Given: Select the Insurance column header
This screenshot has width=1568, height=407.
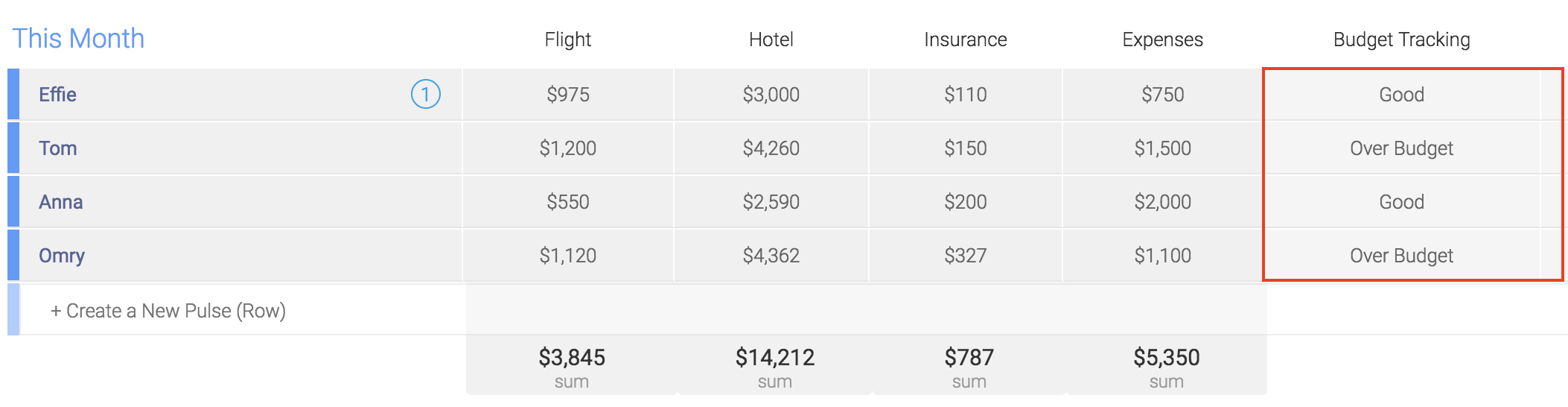Looking at the screenshot, I should click(x=965, y=40).
